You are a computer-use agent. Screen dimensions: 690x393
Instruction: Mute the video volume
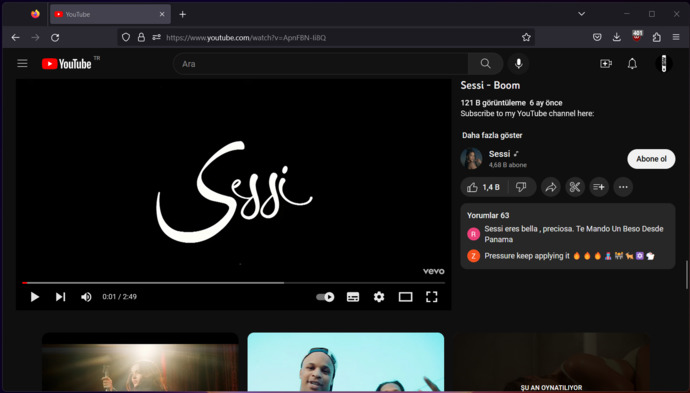coord(86,297)
